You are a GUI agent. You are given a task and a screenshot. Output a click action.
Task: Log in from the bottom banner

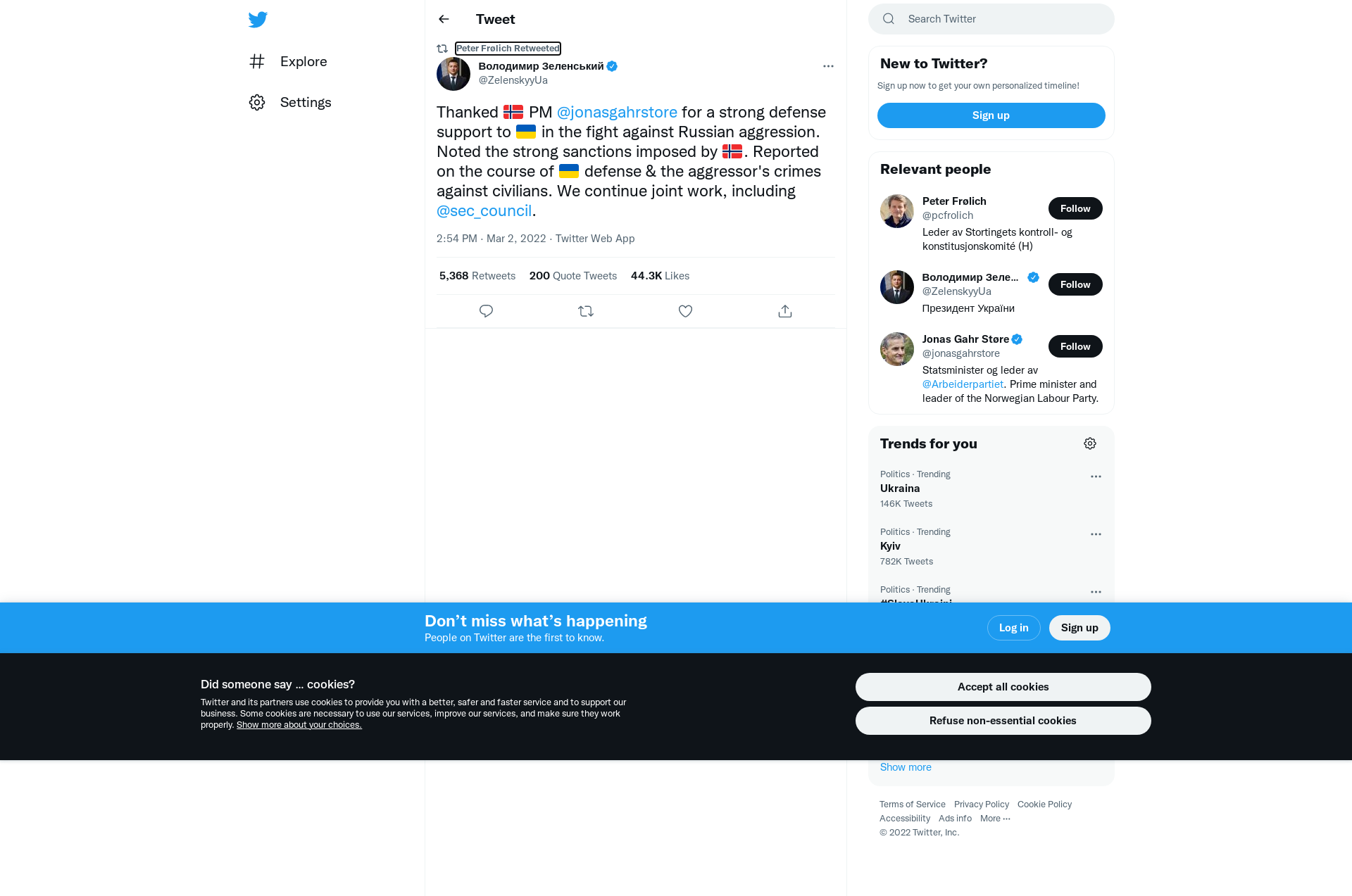tap(1013, 628)
